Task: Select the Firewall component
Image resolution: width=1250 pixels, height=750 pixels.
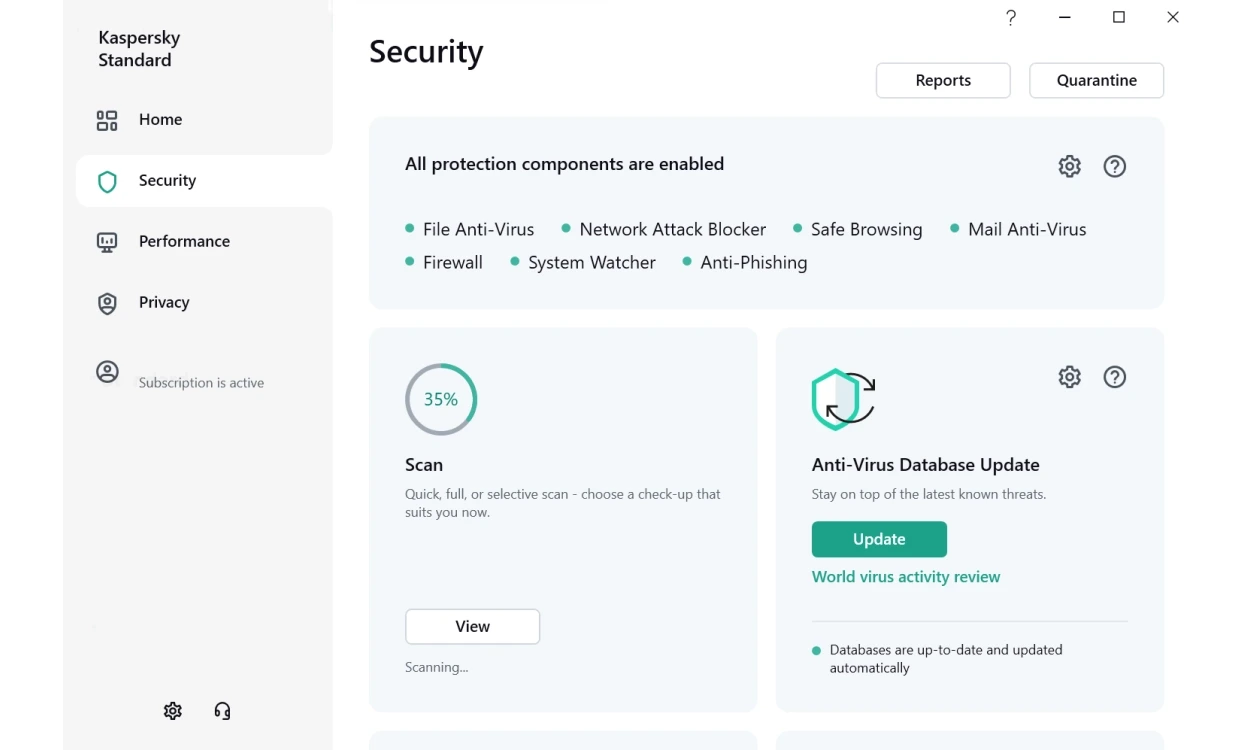Action: 444,262
